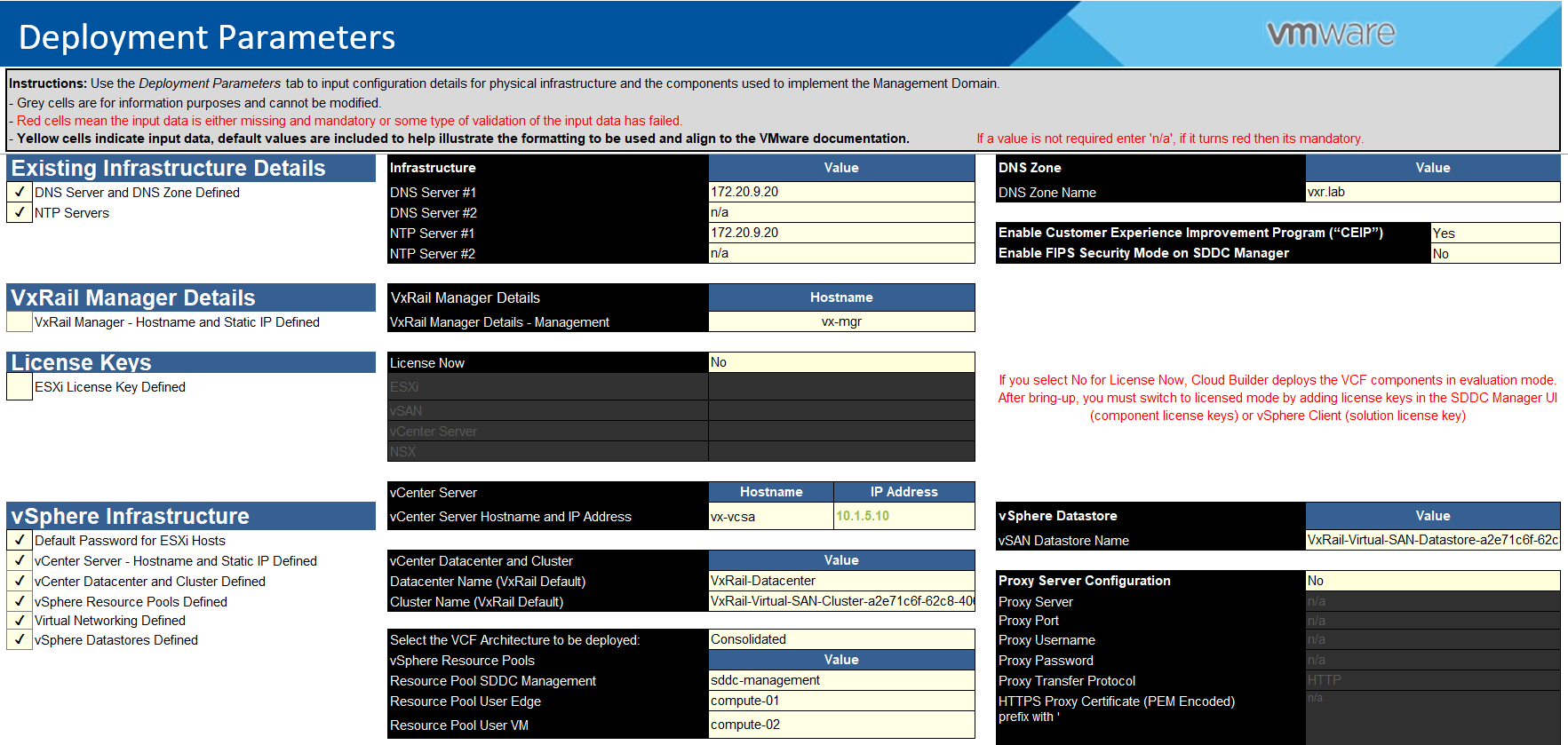
Task: Toggle Default Password for ESXi Hosts checkbox
Action: tap(20, 540)
